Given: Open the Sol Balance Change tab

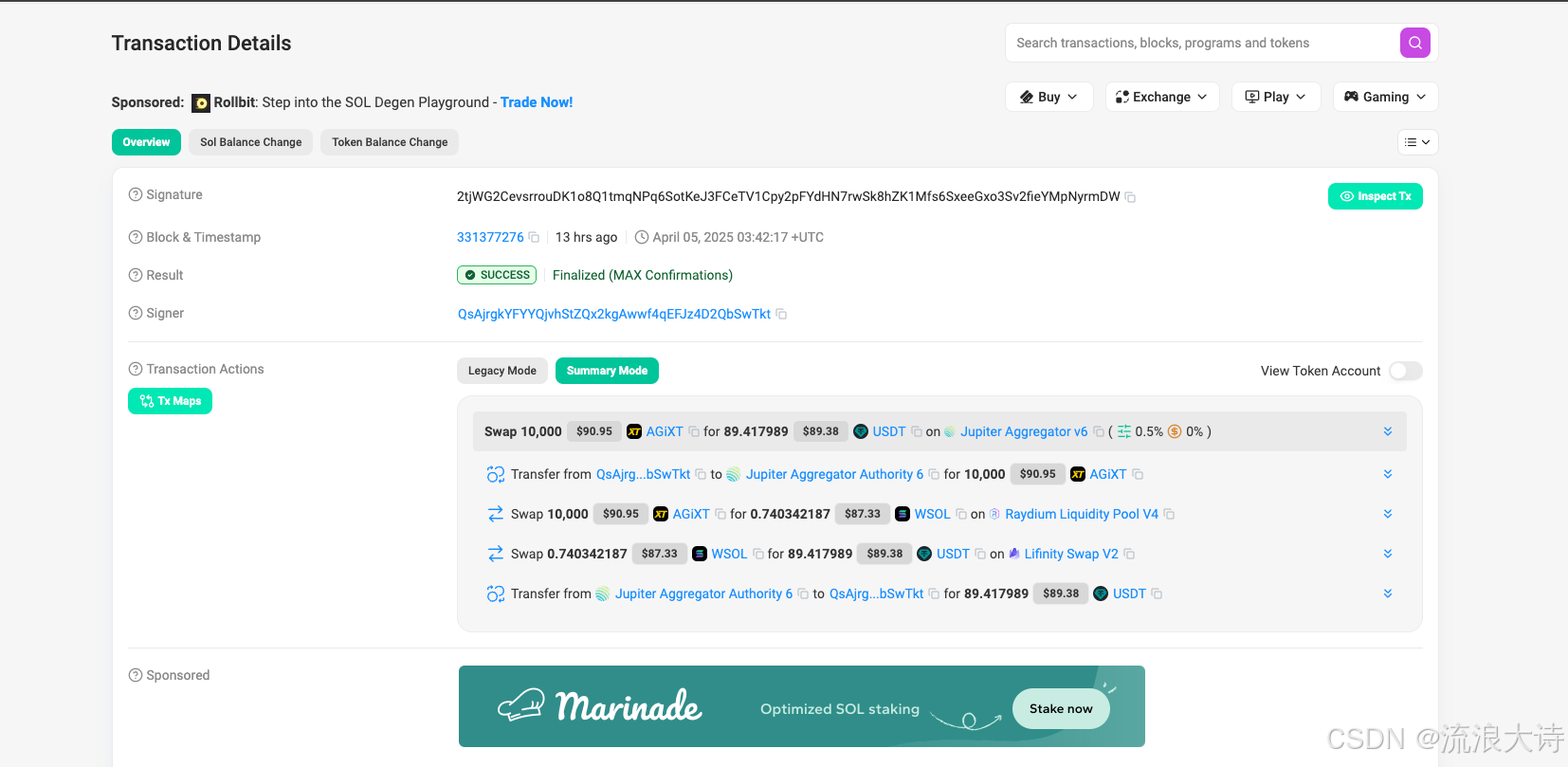Looking at the screenshot, I should 250,142.
